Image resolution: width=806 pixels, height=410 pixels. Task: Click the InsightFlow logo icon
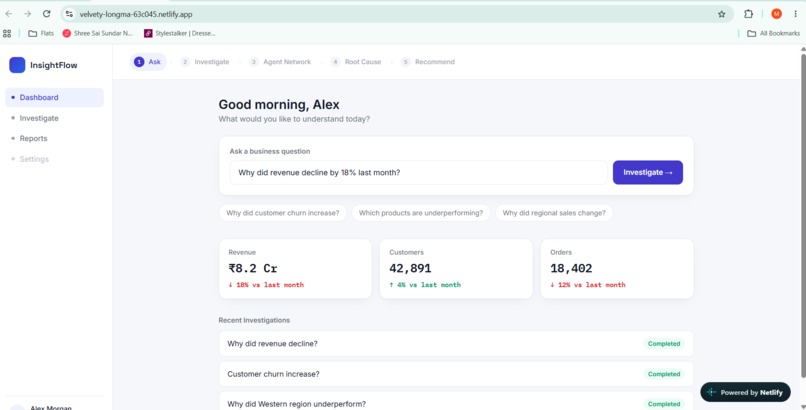coord(17,65)
